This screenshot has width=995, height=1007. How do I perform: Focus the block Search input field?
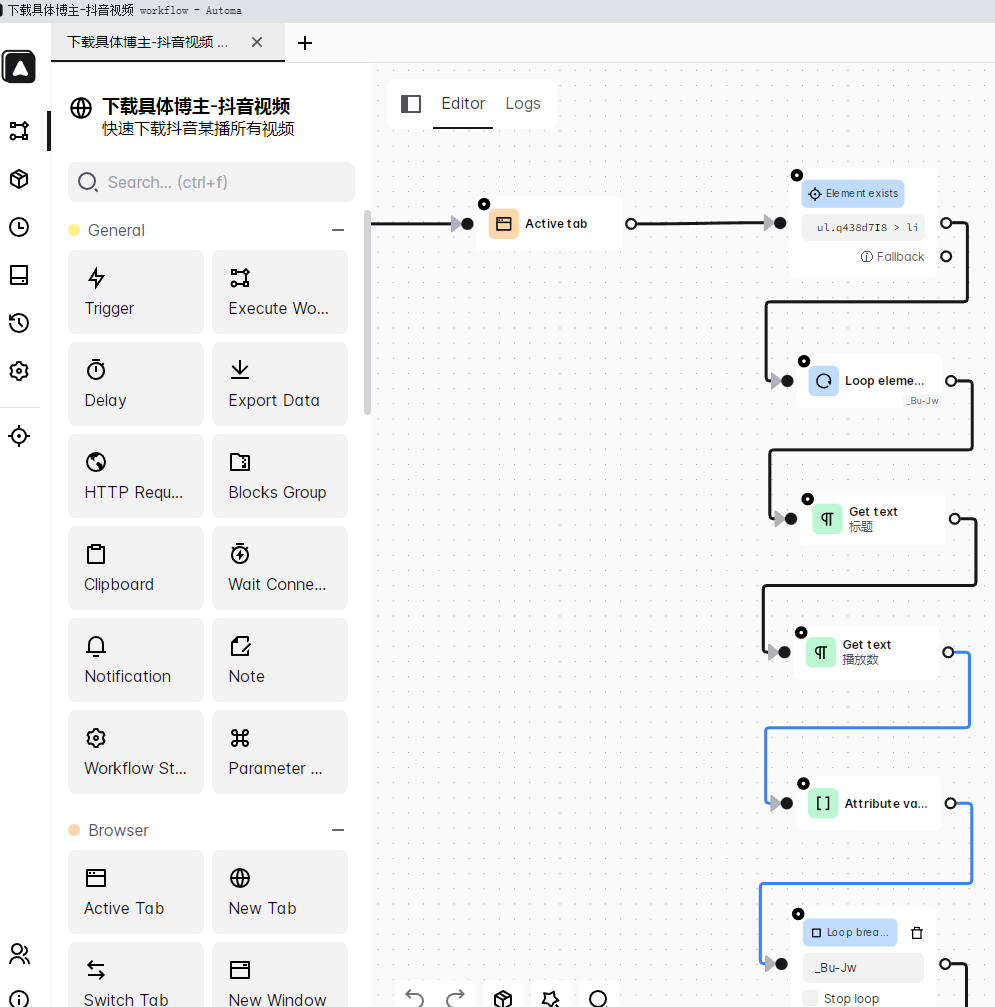212,182
